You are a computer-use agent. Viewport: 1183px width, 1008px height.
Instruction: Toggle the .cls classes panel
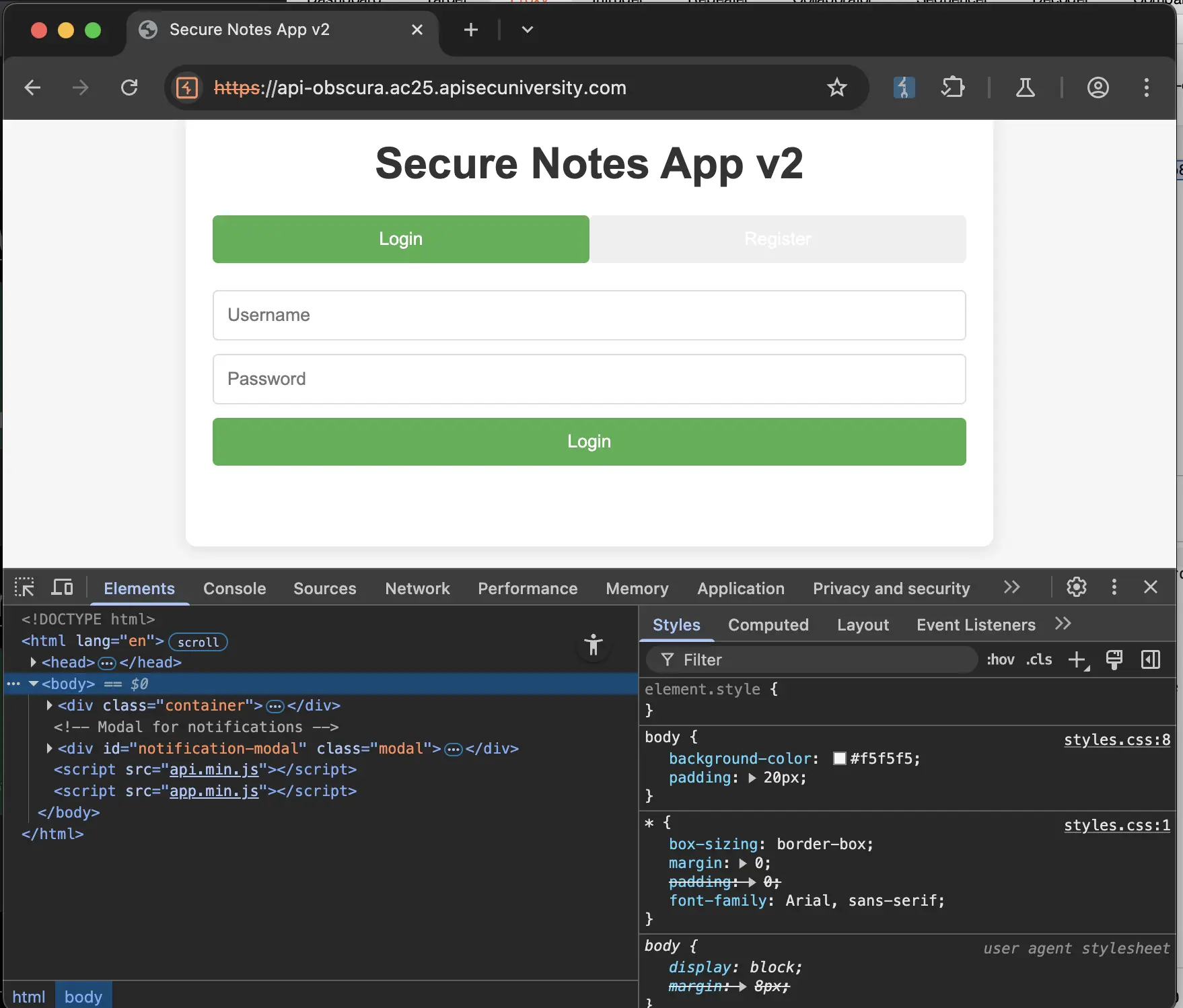[x=1039, y=659]
